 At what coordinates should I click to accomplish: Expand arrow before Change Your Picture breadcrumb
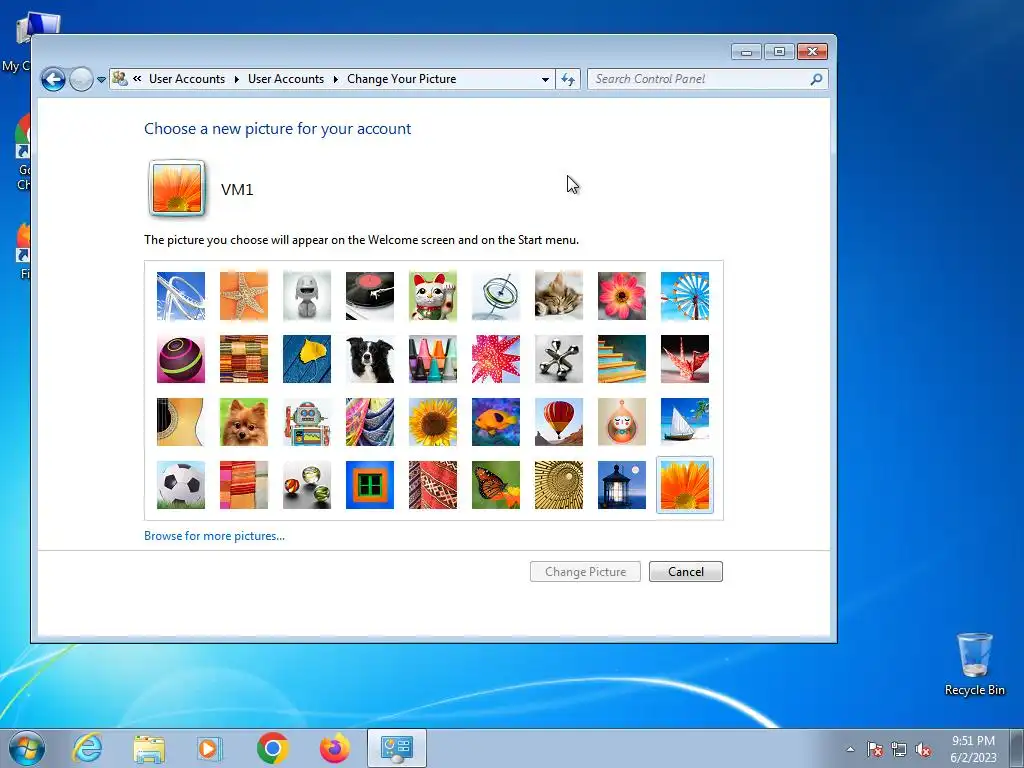coord(336,79)
